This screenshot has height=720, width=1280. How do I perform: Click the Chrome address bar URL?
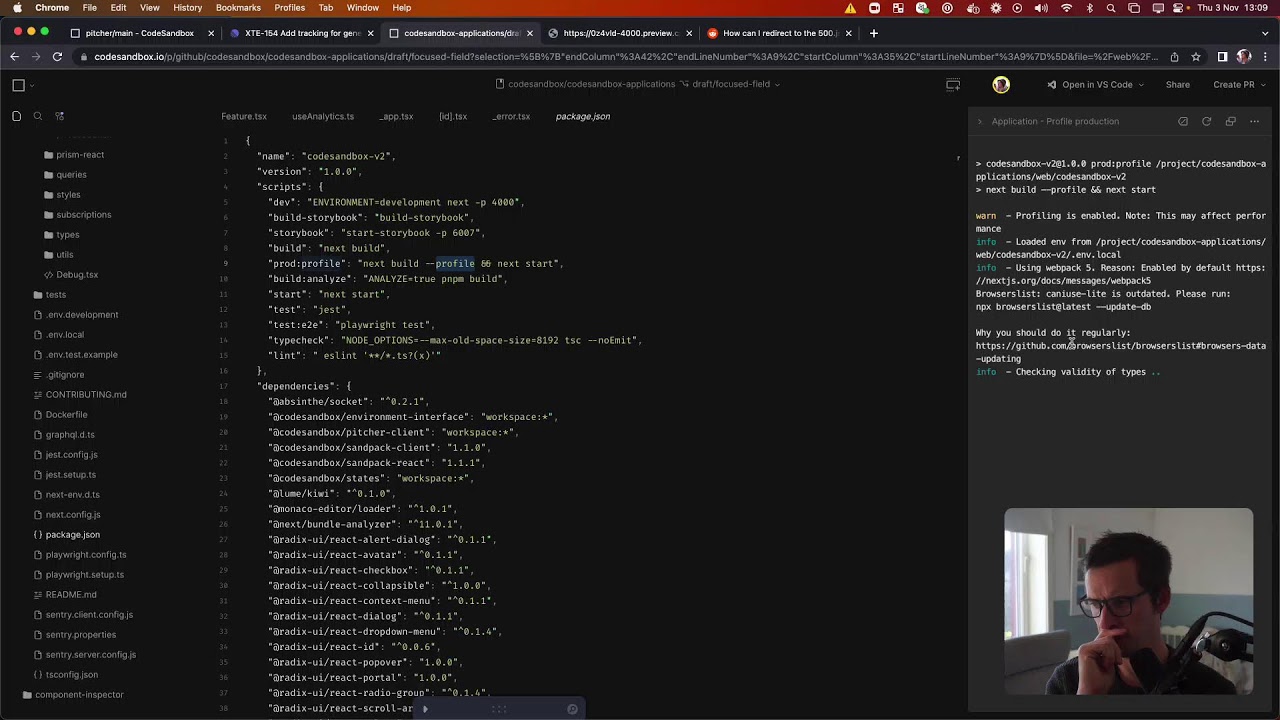[x=625, y=57]
